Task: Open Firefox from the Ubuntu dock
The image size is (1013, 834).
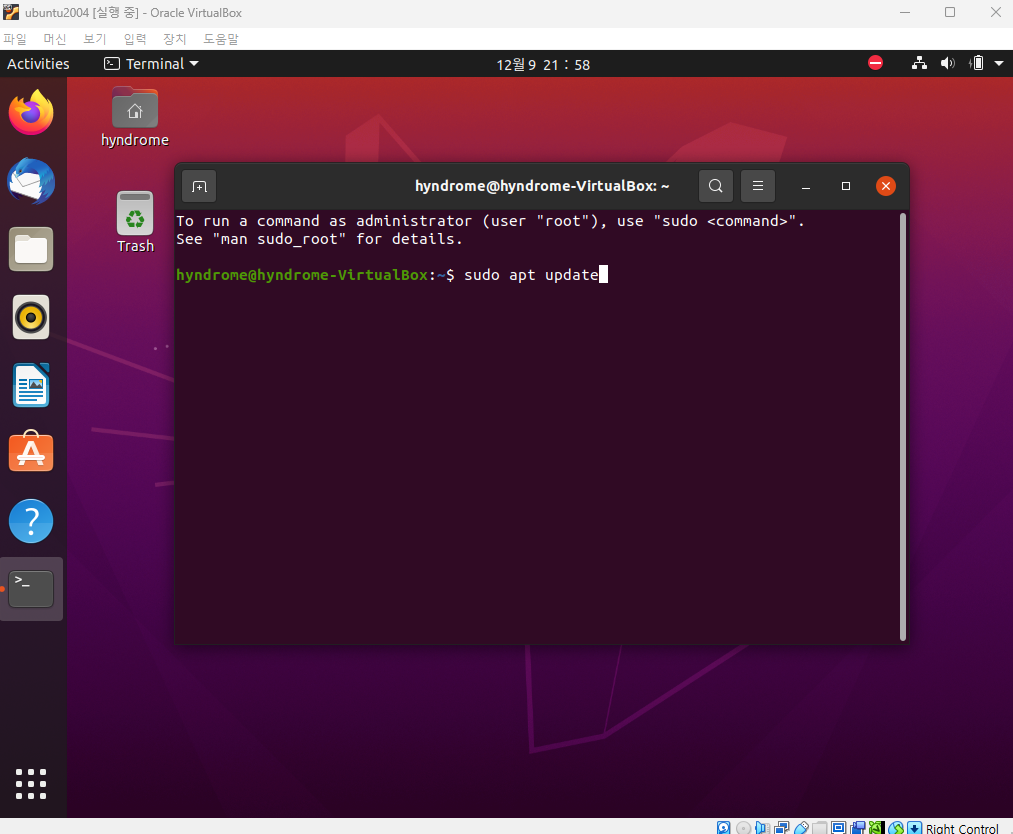Action: point(31,112)
